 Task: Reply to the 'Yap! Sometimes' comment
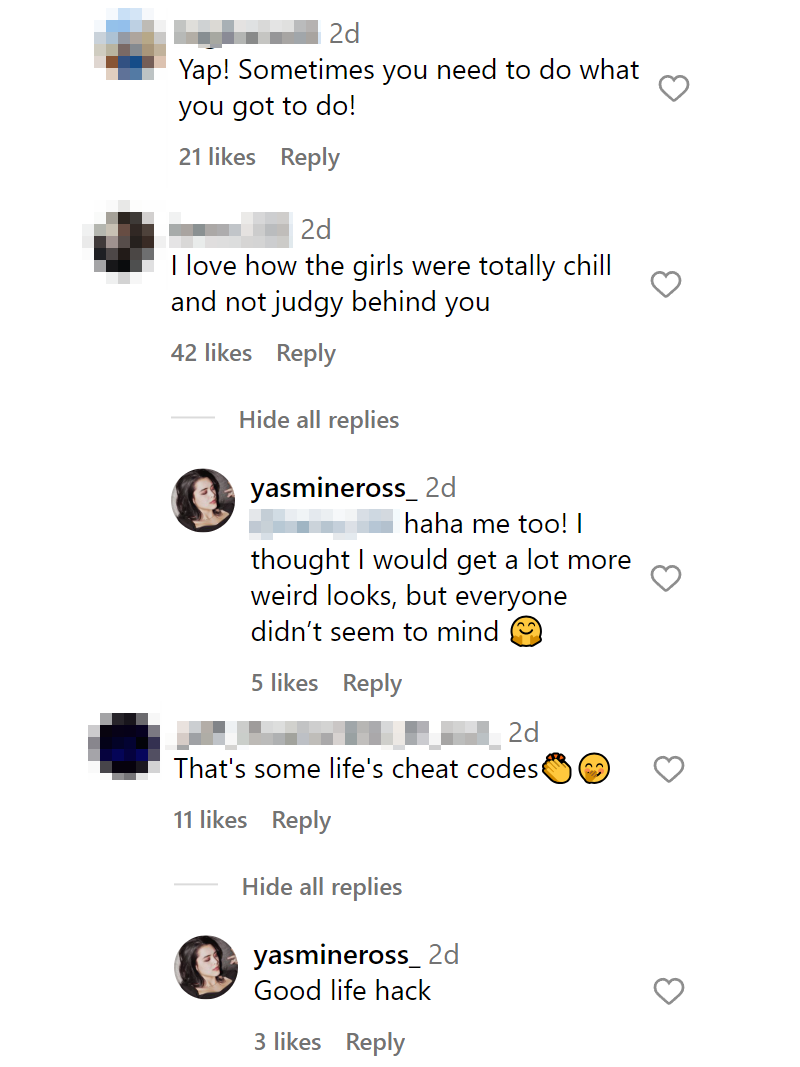310,157
